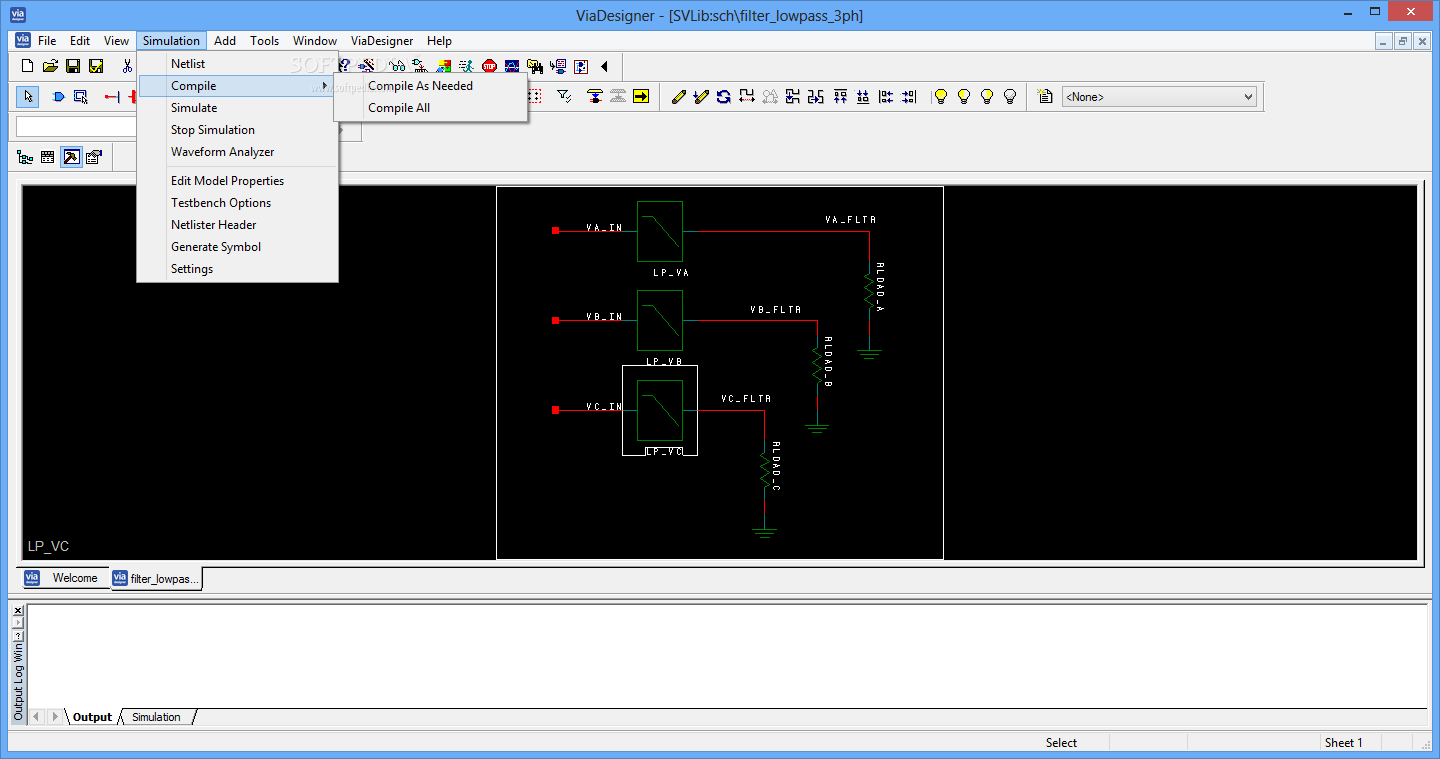Viewport: 1440px width, 759px height.
Task: Click the new-sheet page icon beside the dropdown
Action: pyautogui.click(x=1045, y=97)
